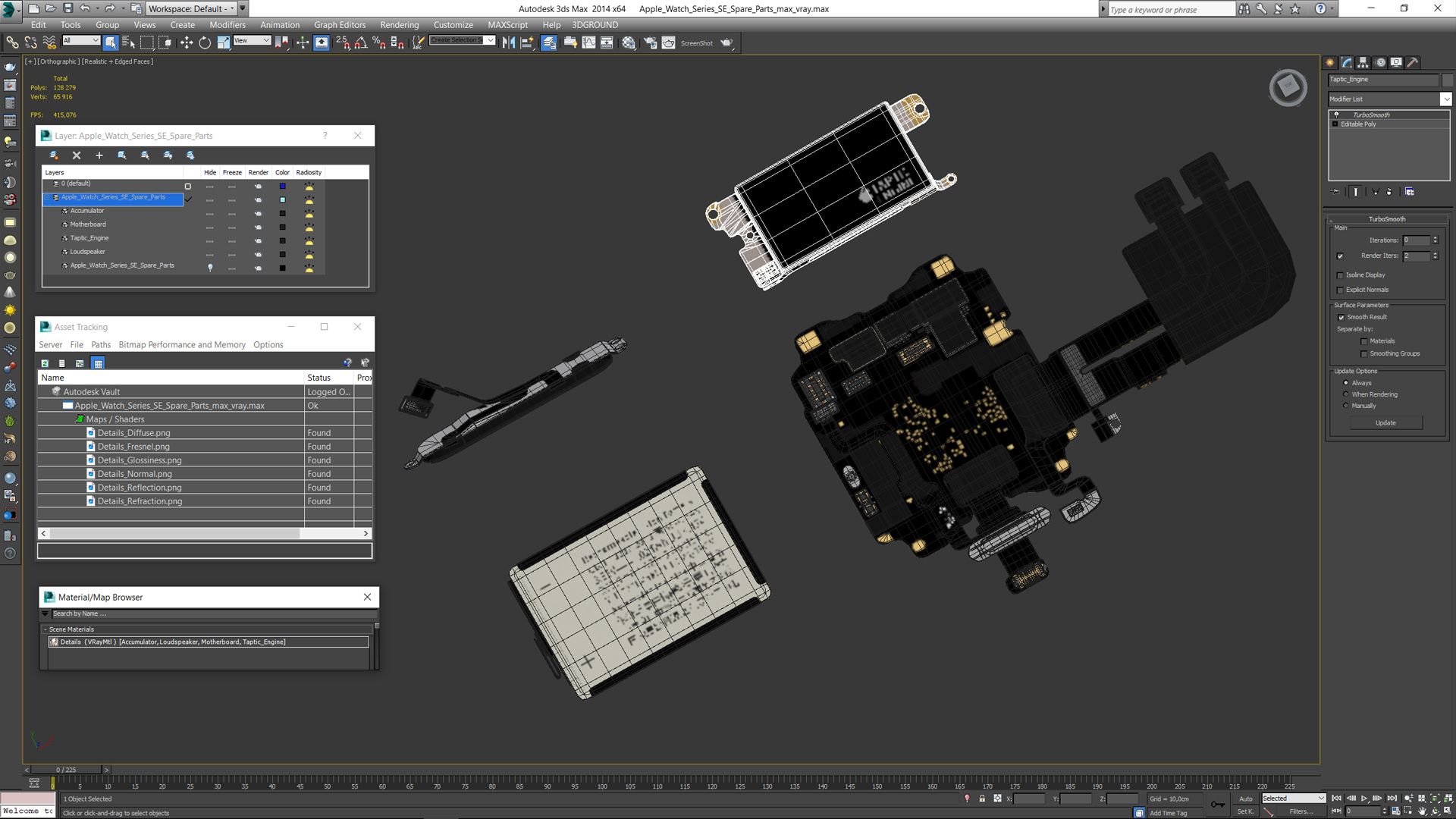1456x819 pixels.
Task: Click Configure Modifier Sets icon
Action: [x=1410, y=192]
